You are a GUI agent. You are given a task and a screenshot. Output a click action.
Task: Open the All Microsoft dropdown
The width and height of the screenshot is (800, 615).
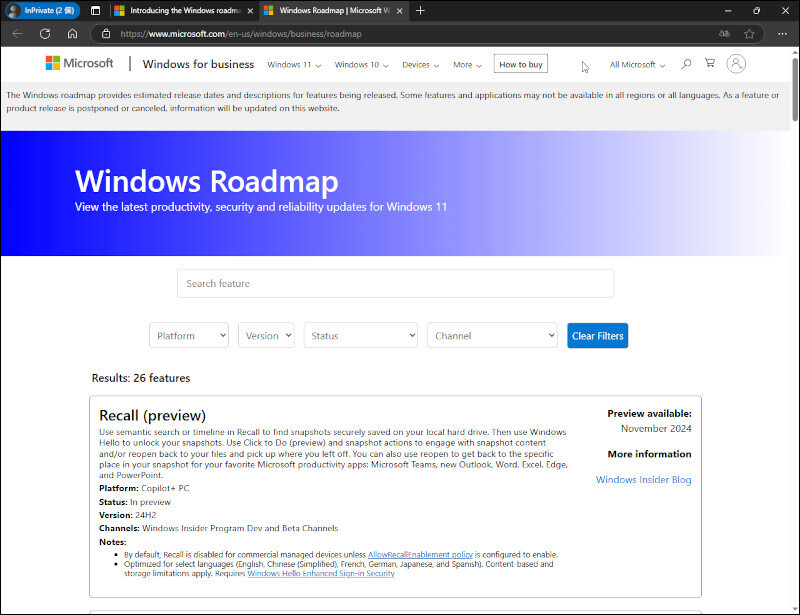pyautogui.click(x=637, y=65)
